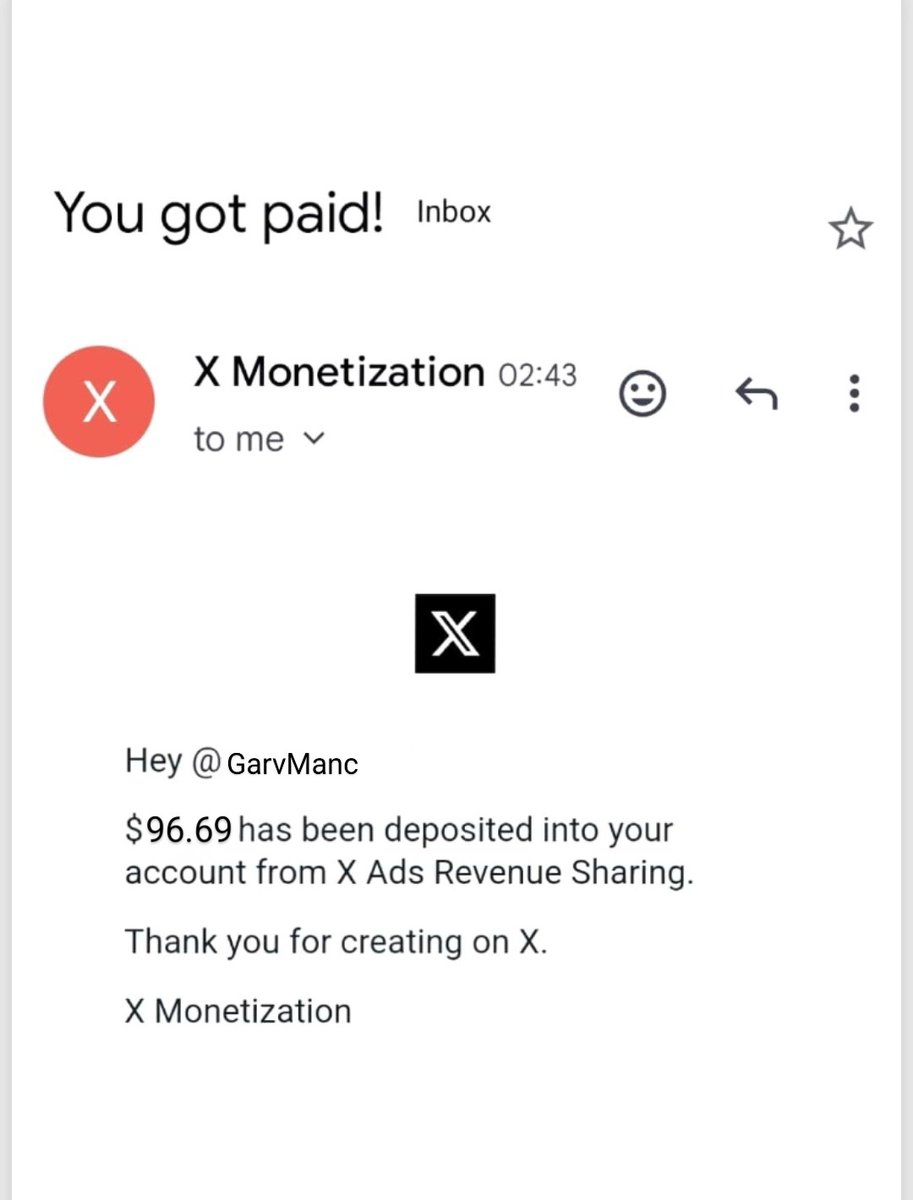Select the $96.69 deposit amount
This screenshot has width=913, height=1200.
[x=179, y=829]
